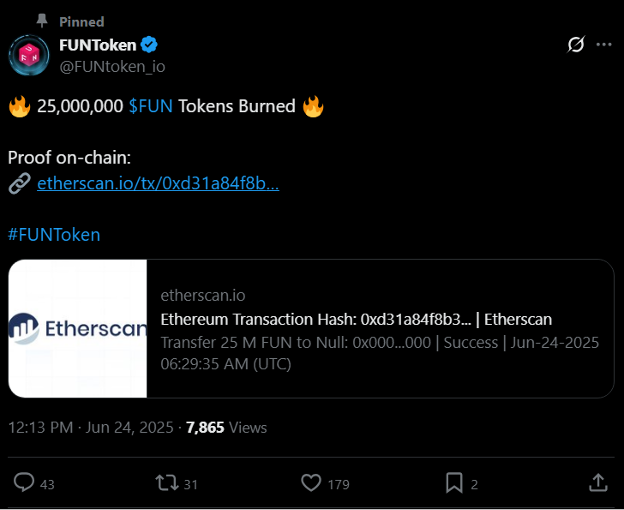Click the blue verified badge
Viewport: 624px width, 510px height.
click(149, 45)
